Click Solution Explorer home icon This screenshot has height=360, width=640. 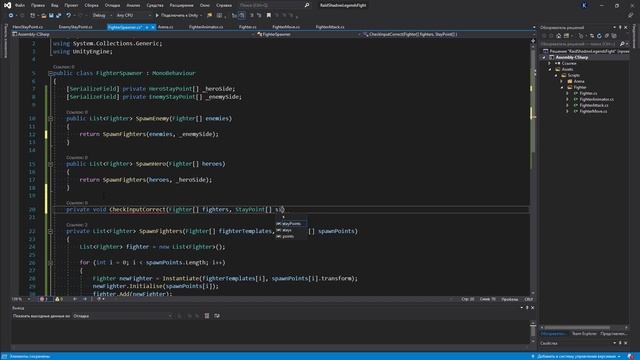pyautogui.click(x=558, y=36)
